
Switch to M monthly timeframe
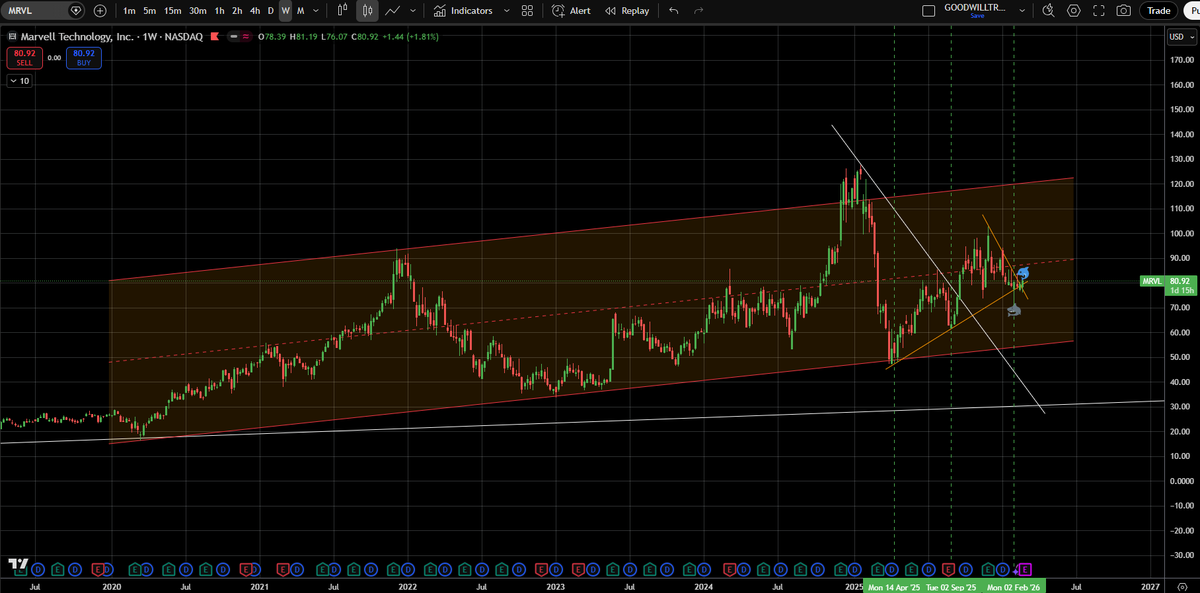coord(300,11)
